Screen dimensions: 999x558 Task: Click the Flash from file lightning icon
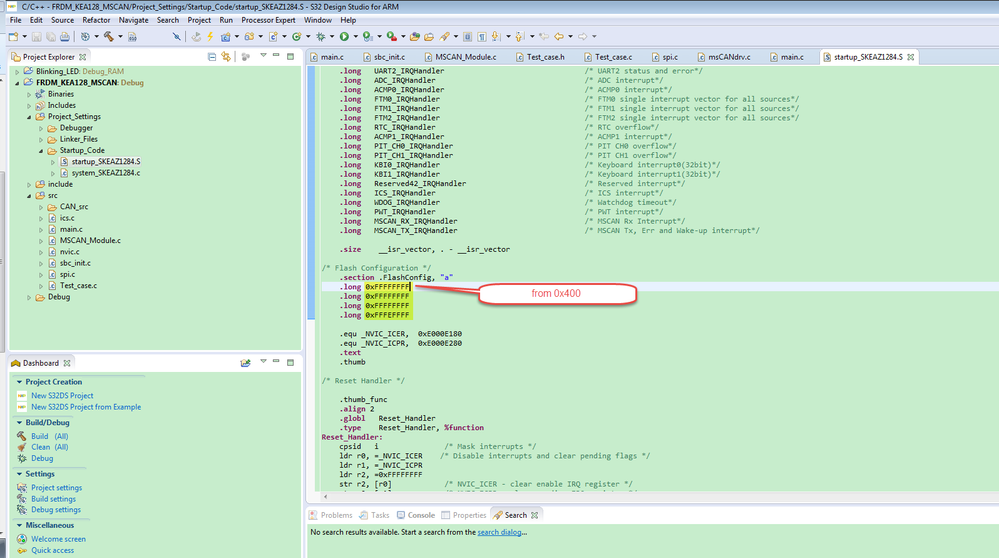click(x=210, y=37)
